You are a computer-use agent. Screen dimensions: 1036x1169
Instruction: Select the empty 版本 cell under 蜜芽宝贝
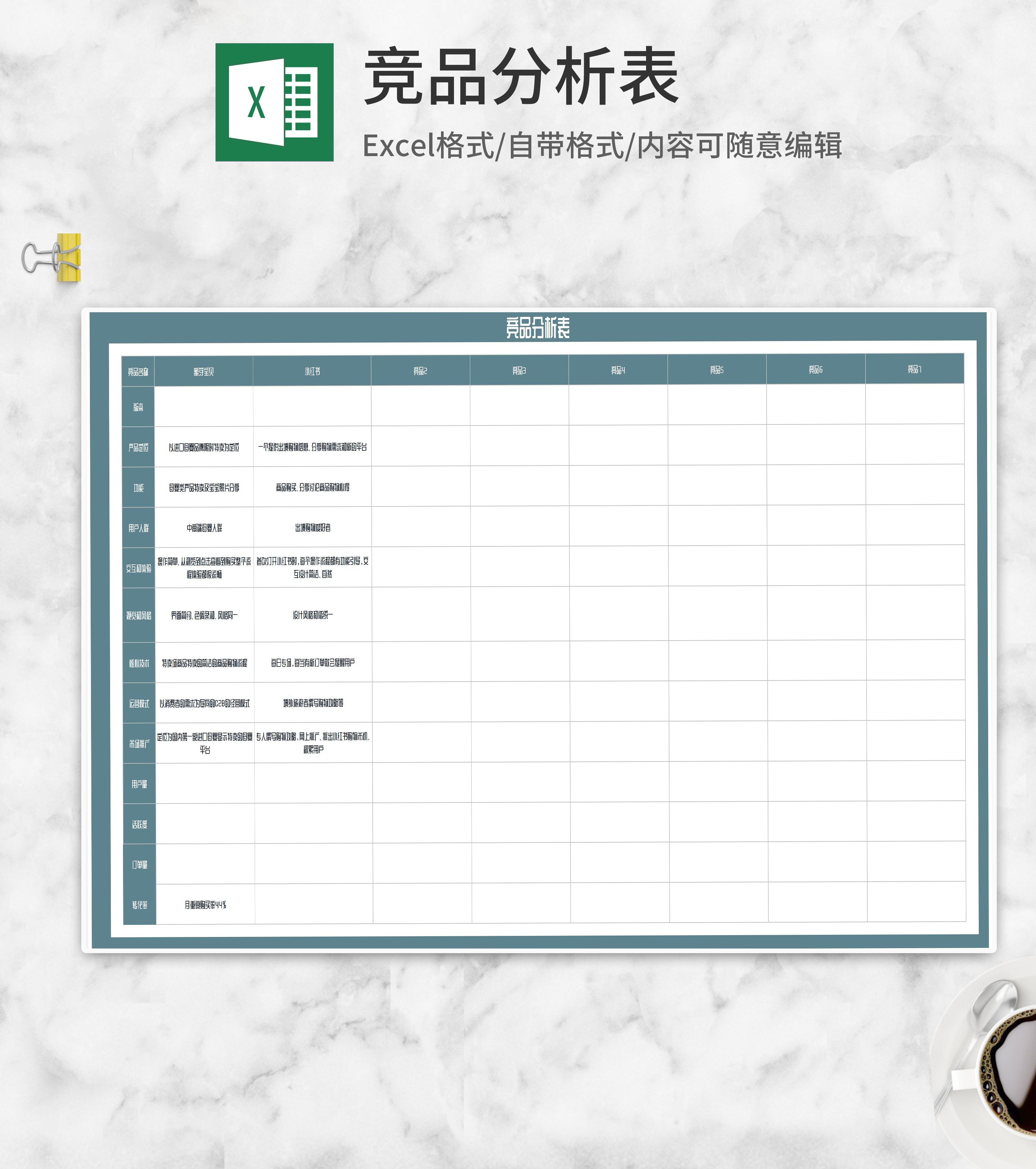(x=204, y=407)
